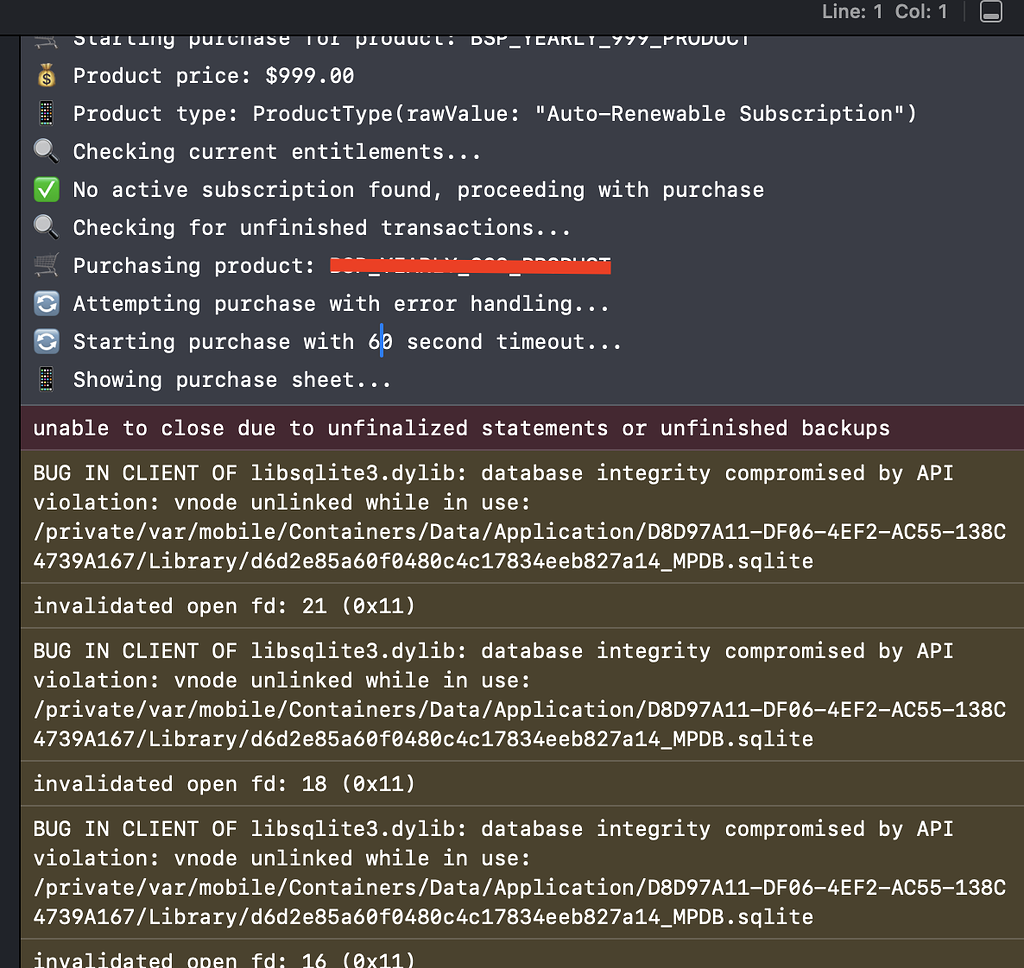This screenshot has width=1024, height=968.
Task: Click the refresh icon beside Starting purchase with 60
Action: pos(46,342)
